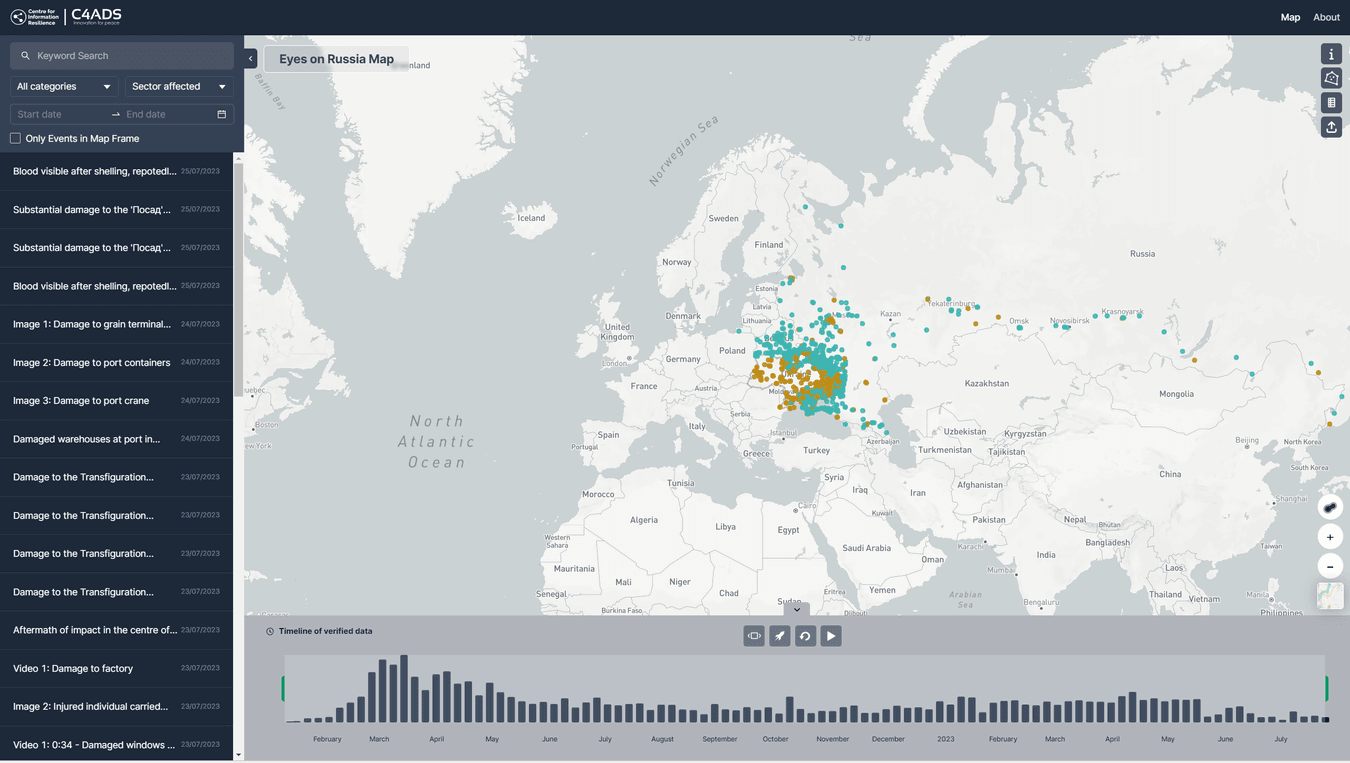Open the Sector affected dropdown
1350x763 pixels.
point(178,86)
